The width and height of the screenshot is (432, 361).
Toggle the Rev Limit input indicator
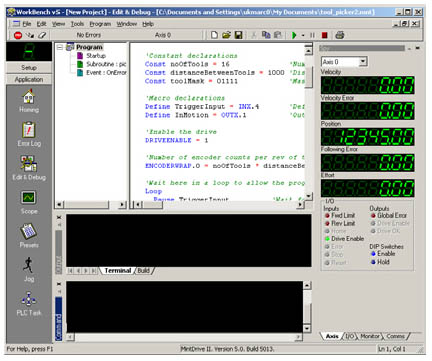pyautogui.click(x=327, y=224)
